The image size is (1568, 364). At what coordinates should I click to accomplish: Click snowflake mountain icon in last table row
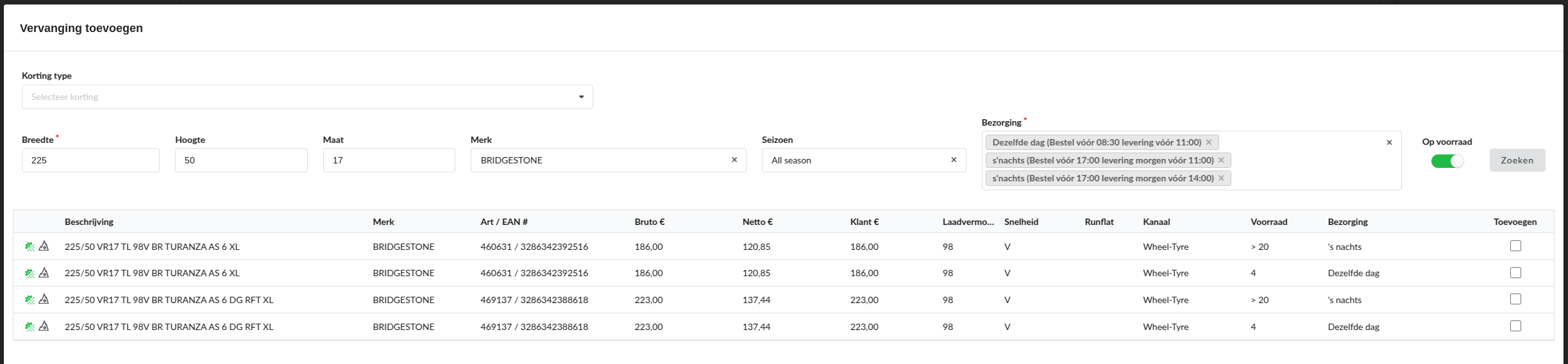[44, 327]
